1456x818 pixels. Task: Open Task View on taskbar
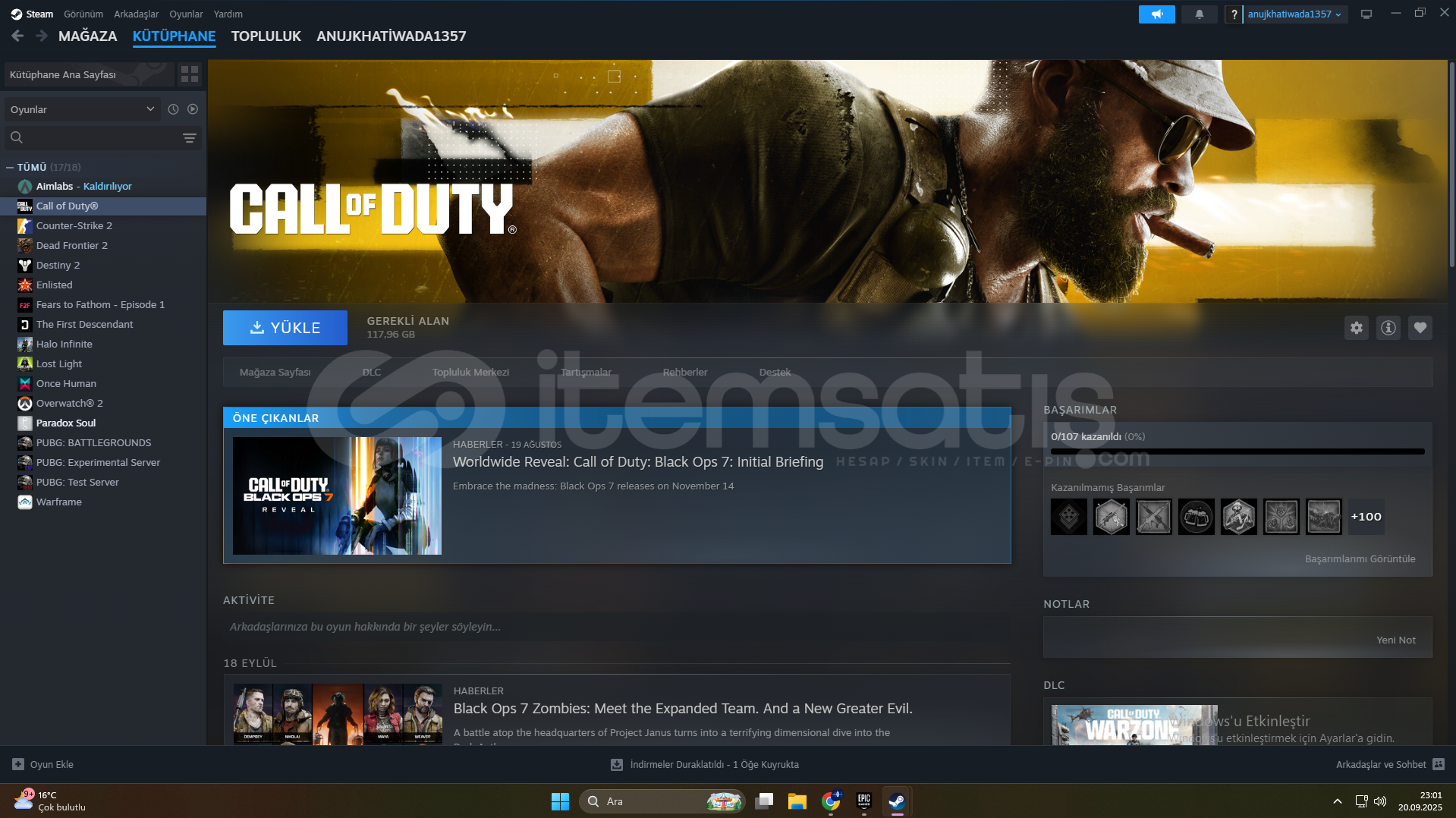tap(764, 801)
